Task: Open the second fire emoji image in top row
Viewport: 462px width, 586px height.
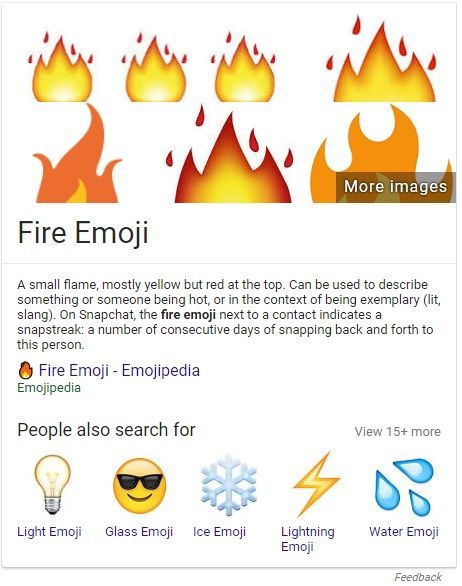Action: point(154,67)
